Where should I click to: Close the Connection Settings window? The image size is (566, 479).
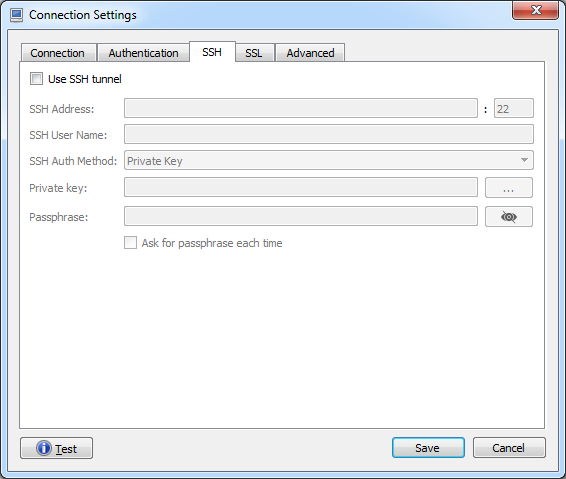coord(536,10)
